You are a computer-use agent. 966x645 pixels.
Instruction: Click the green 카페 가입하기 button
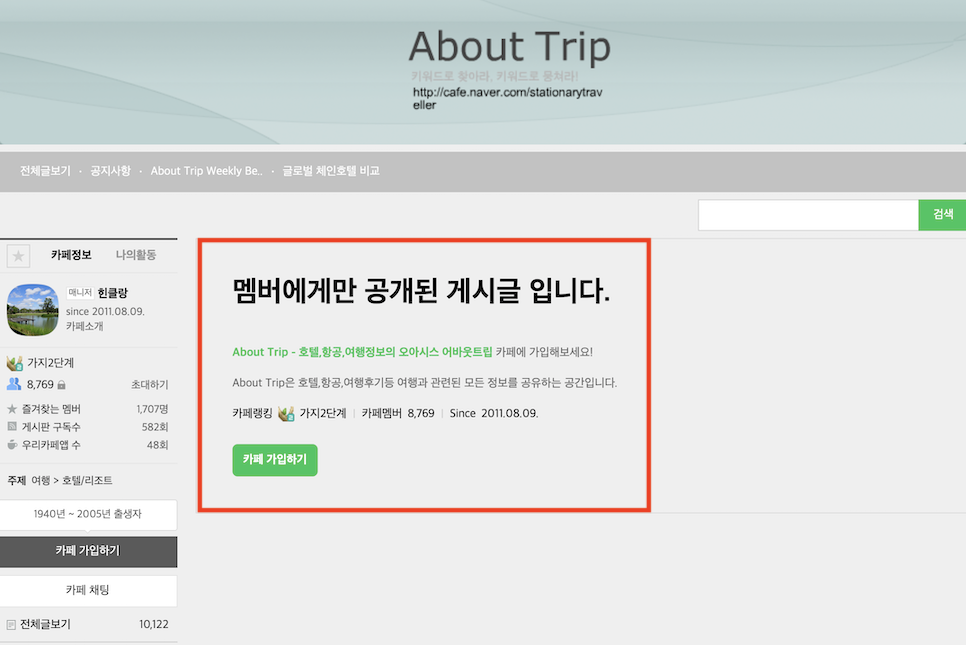(x=275, y=460)
